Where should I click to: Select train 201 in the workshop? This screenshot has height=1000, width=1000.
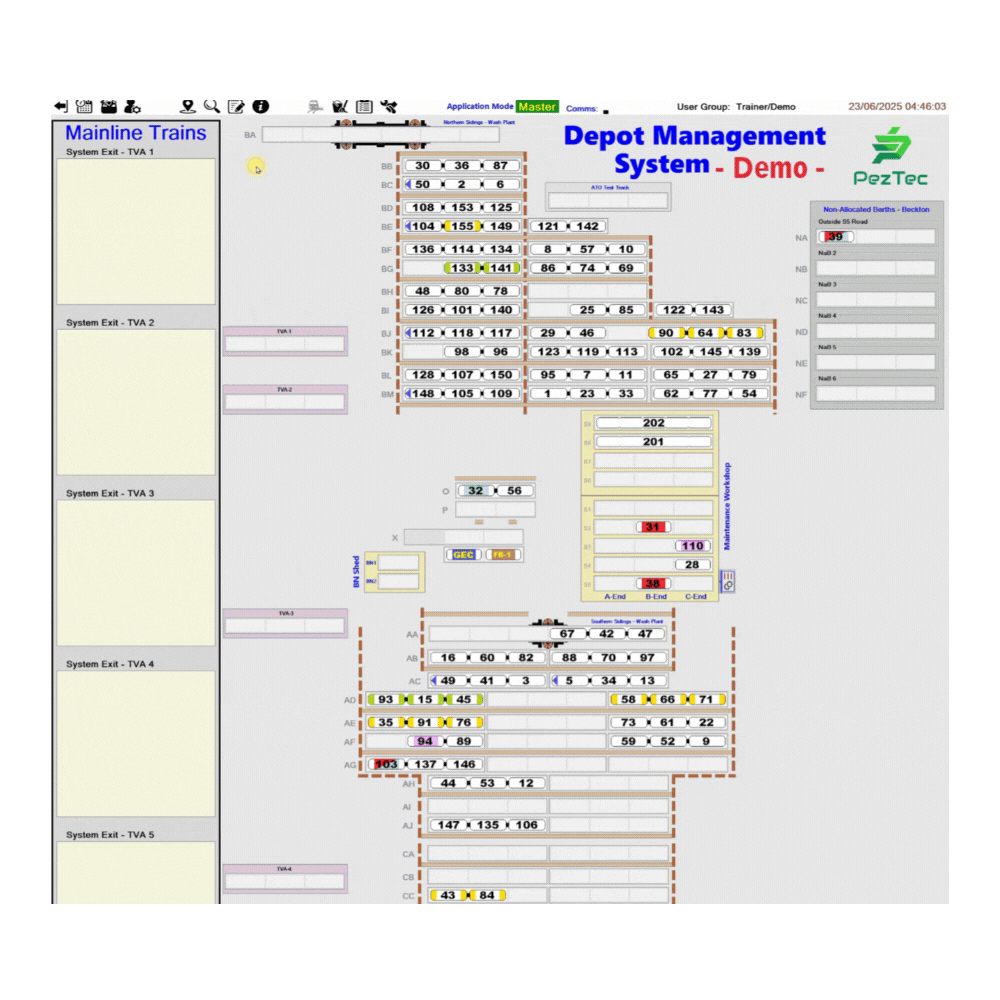coord(654,441)
